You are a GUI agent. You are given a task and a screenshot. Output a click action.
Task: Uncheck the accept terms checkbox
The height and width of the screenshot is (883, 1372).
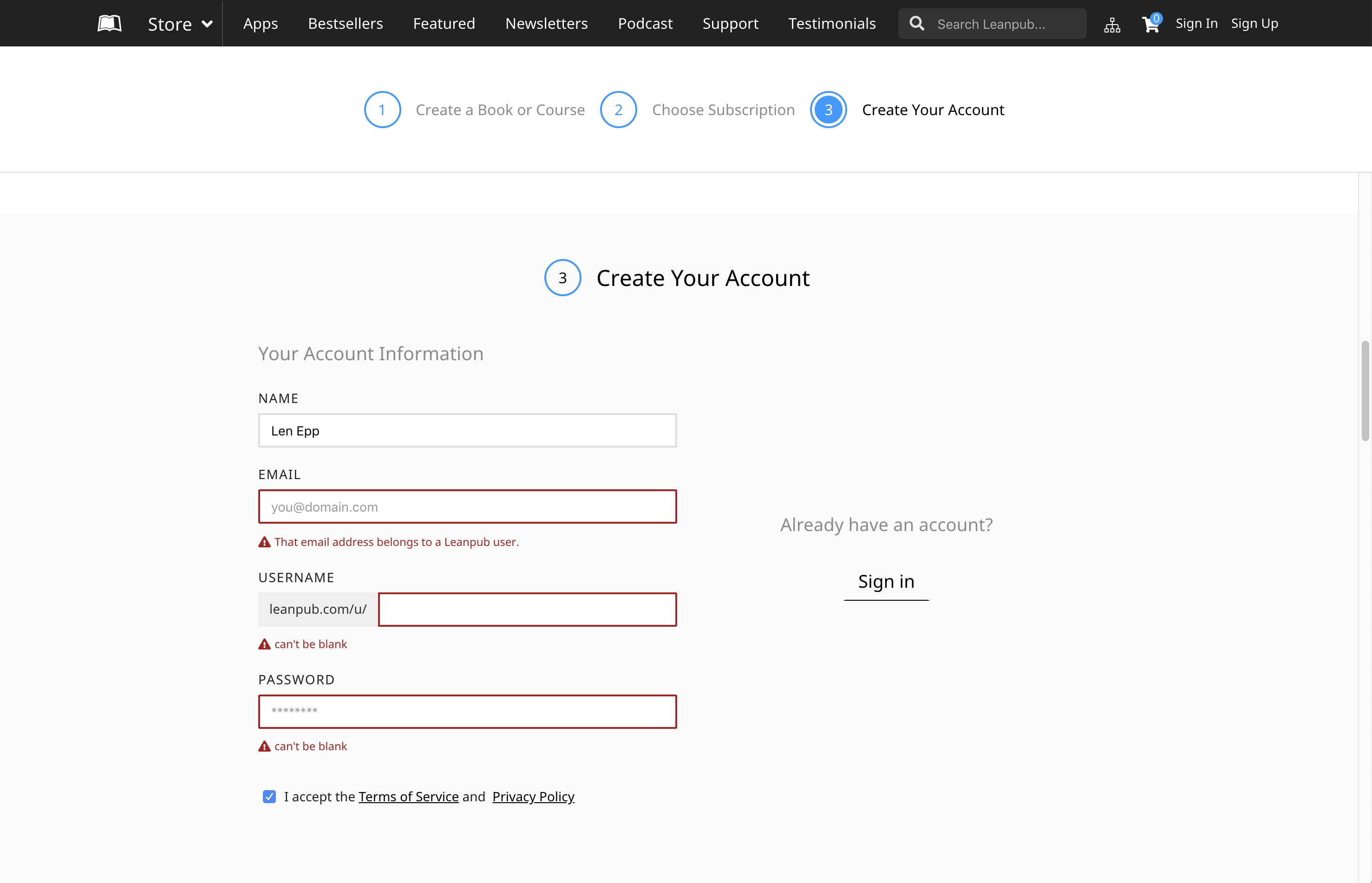point(269,797)
